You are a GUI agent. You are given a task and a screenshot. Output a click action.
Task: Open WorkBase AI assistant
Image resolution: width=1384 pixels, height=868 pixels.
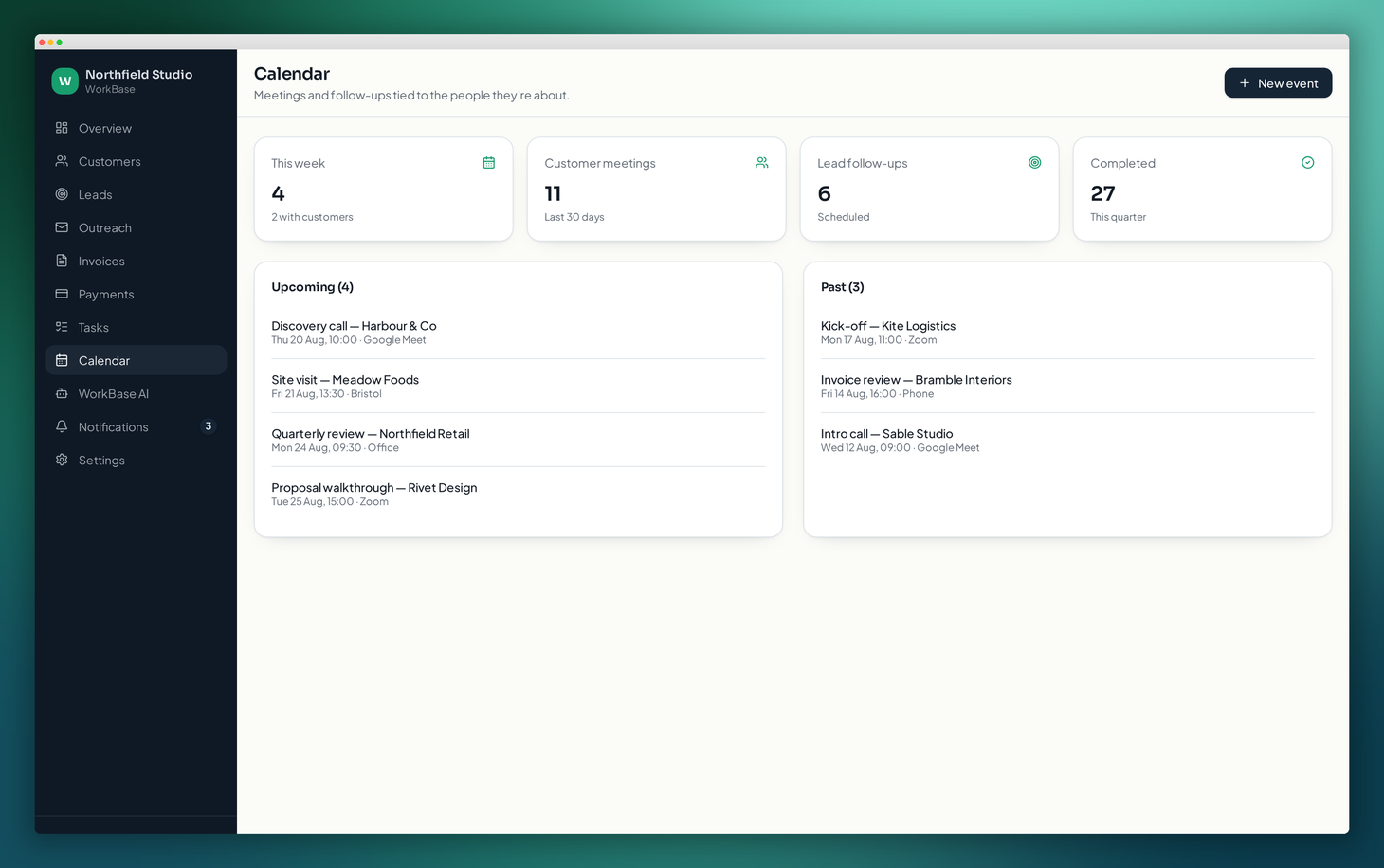(136, 393)
